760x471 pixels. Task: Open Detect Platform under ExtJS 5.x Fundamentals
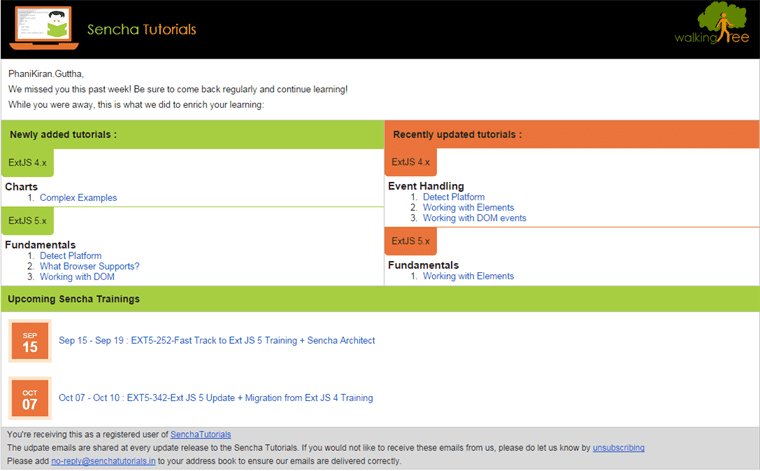coord(71,256)
